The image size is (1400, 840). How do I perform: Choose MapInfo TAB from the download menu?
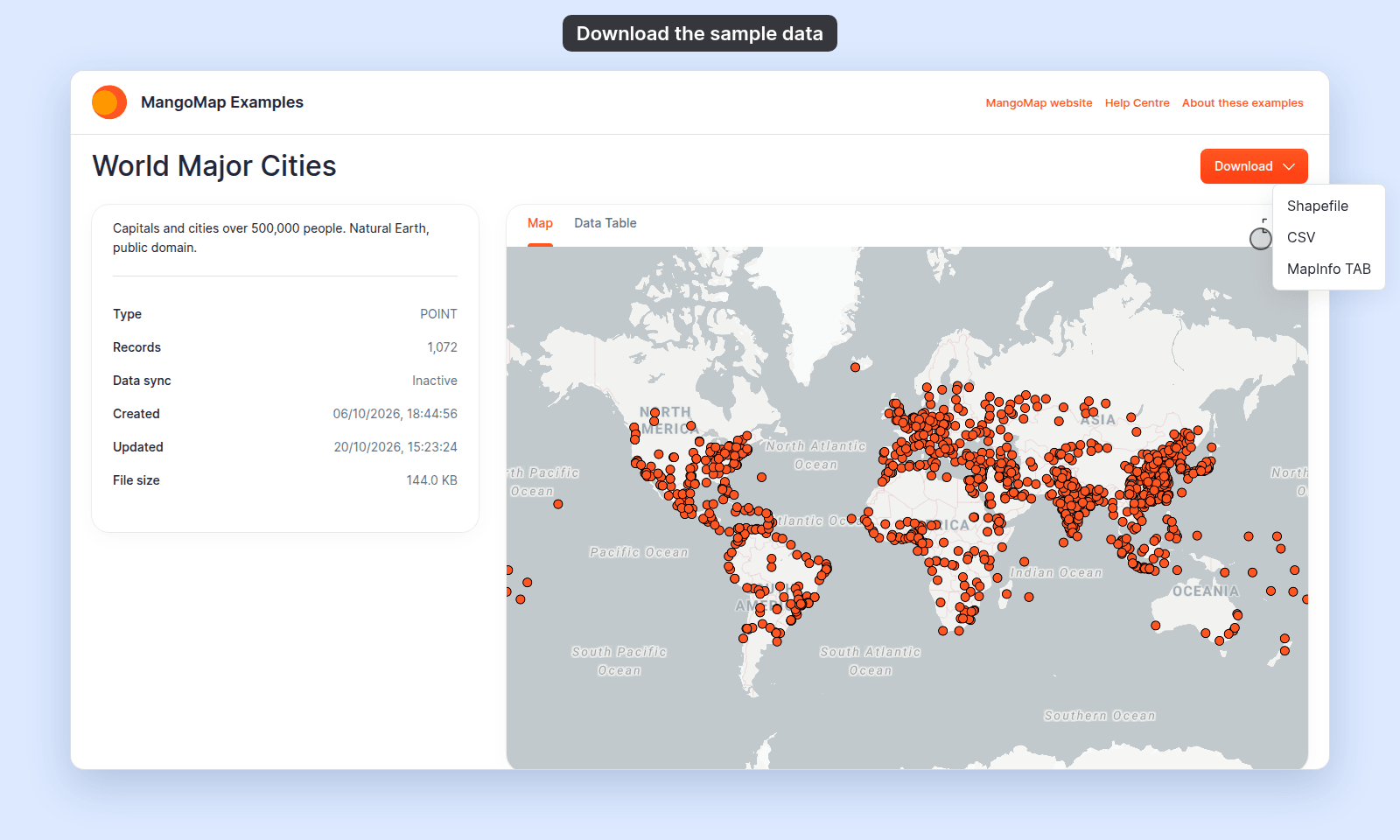click(1329, 269)
